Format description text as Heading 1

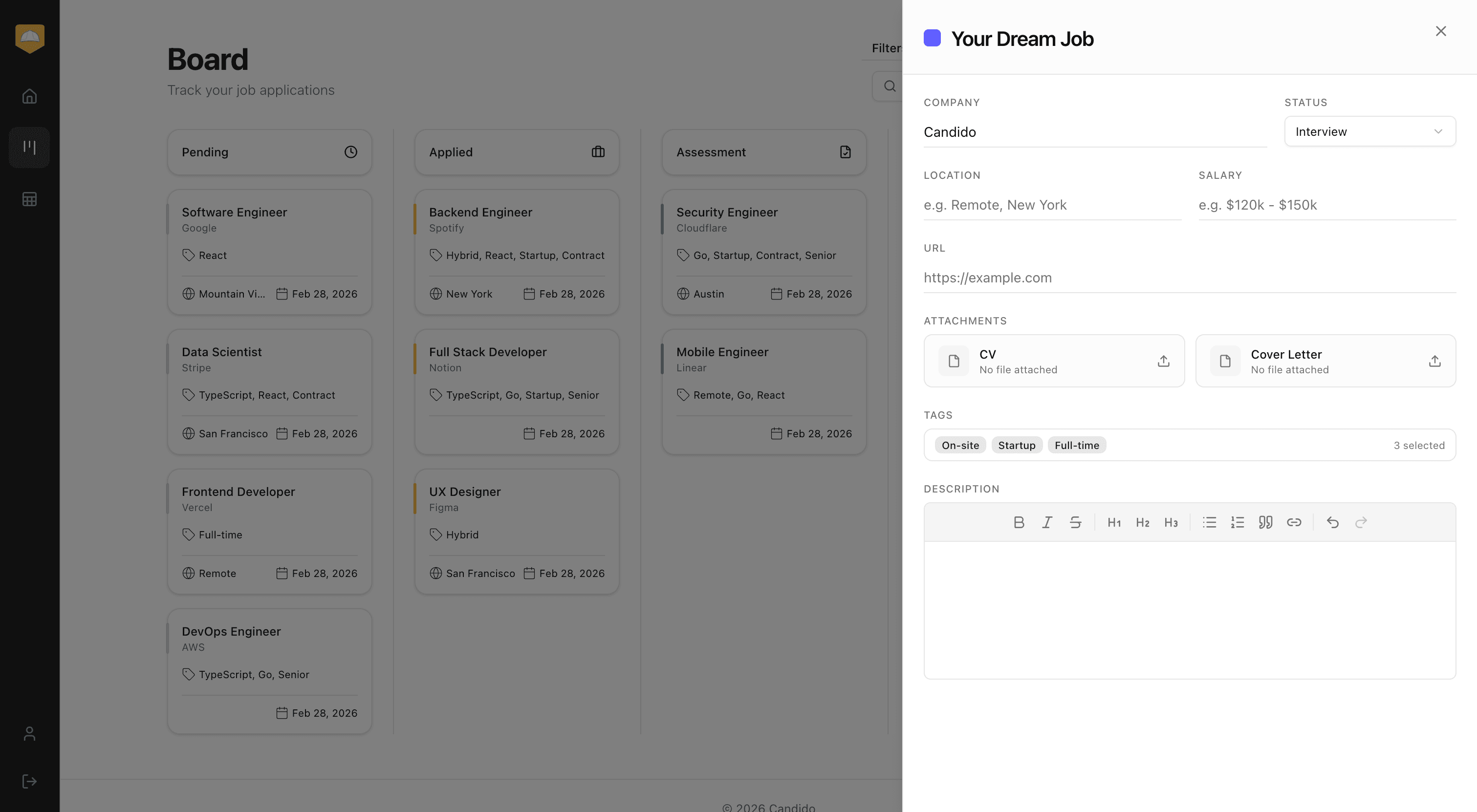[1114, 522]
